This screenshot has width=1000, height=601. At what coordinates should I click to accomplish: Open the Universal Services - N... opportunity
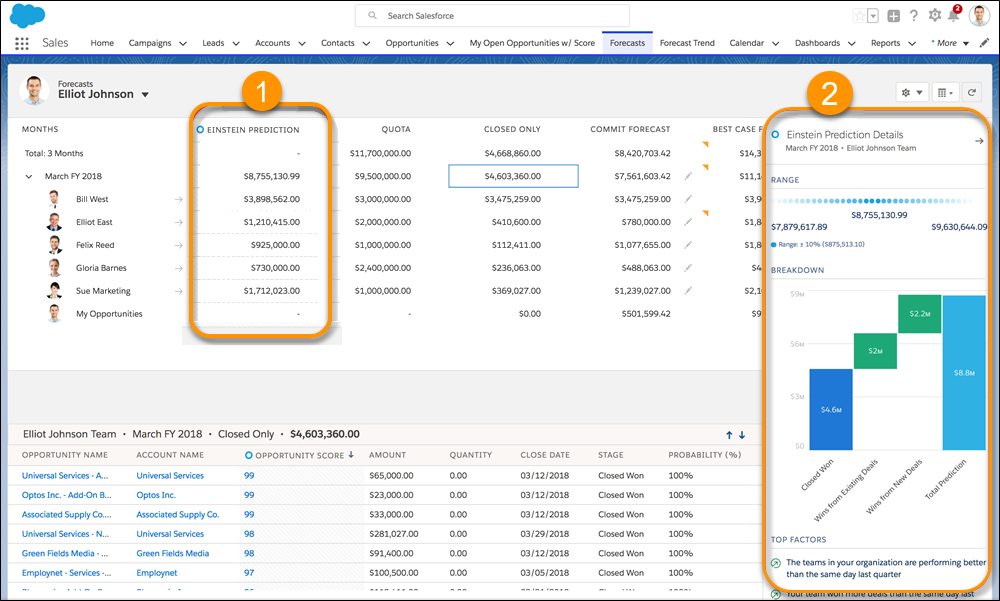pyautogui.click(x=65, y=534)
